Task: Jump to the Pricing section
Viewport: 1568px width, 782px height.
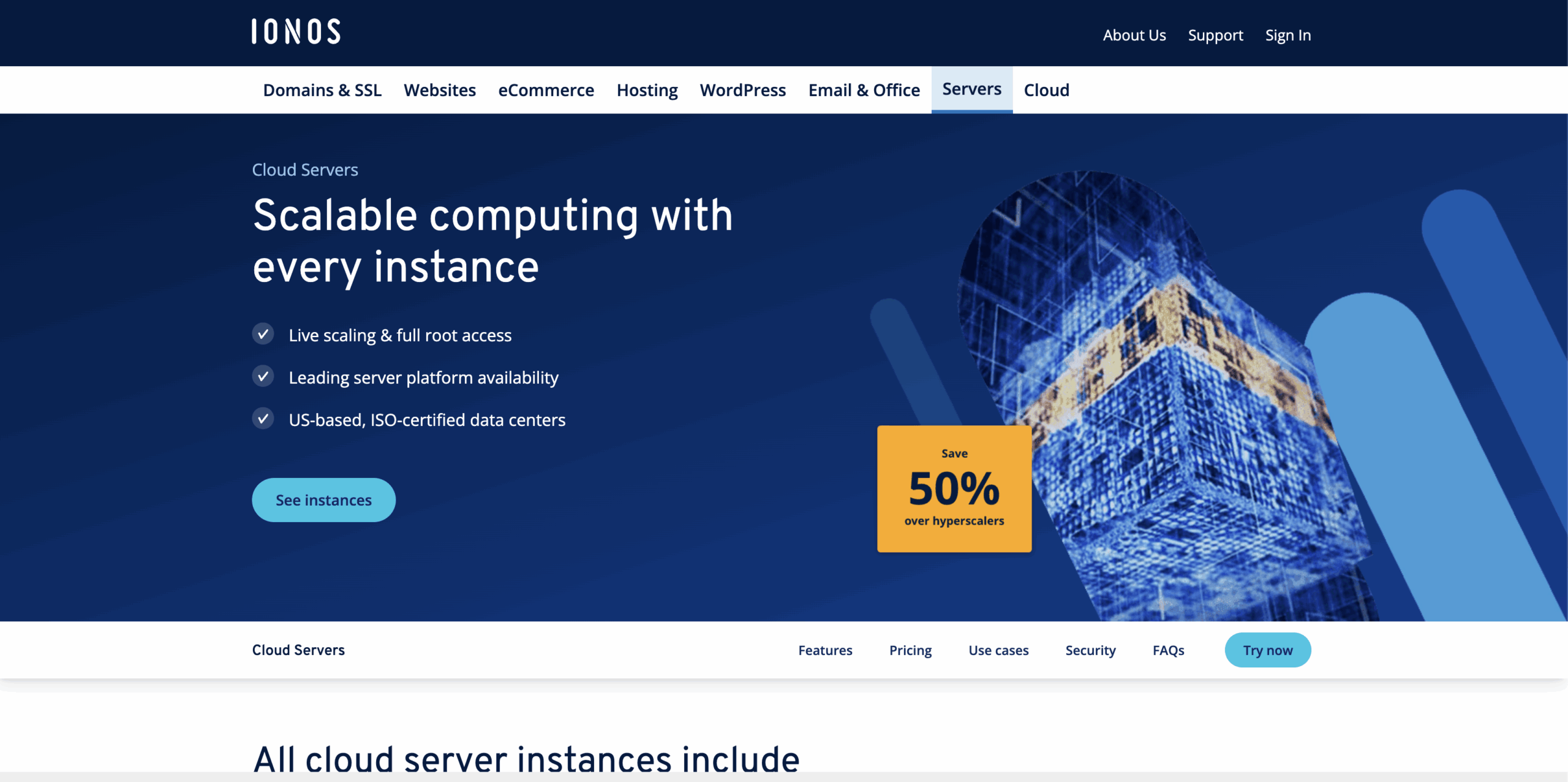Action: click(910, 650)
